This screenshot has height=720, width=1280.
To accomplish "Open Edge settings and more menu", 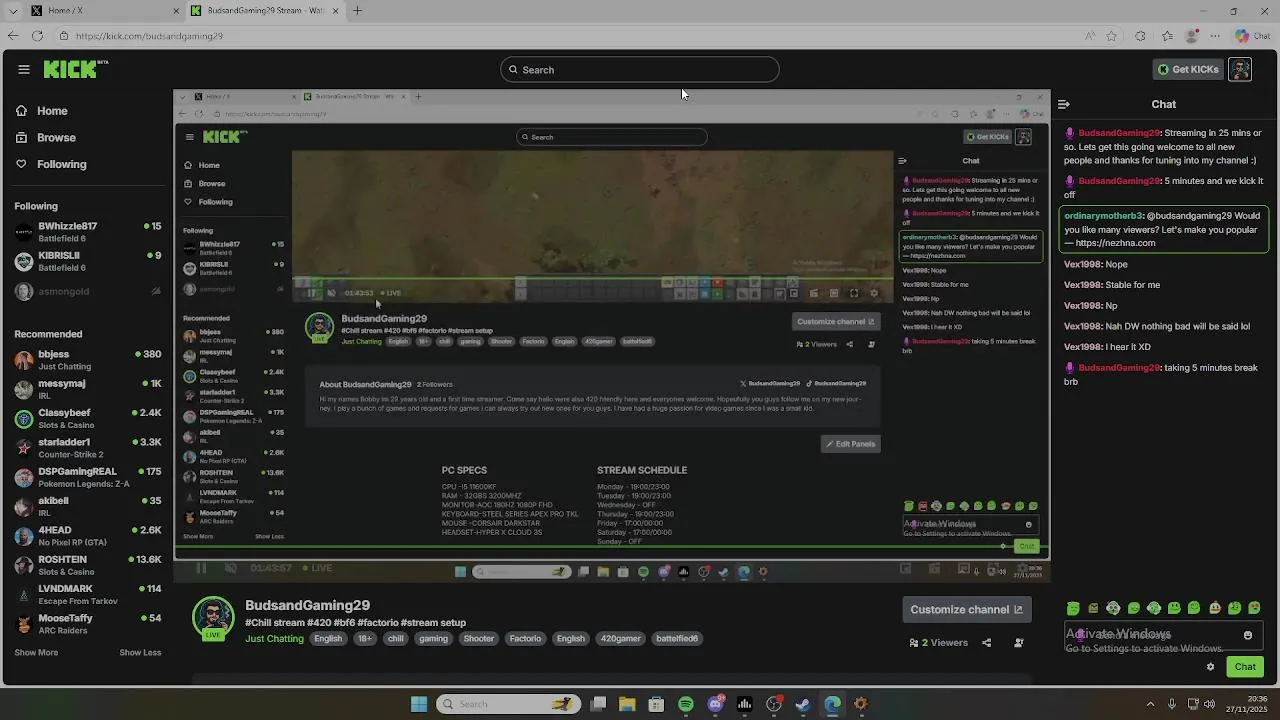I will [x=1217, y=36].
